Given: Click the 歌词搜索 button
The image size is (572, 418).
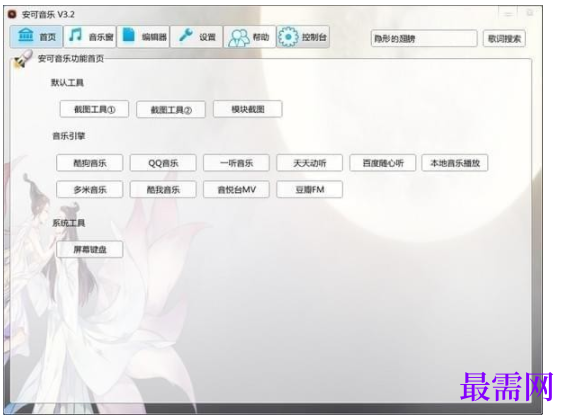Looking at the screenshot, I should click(x=505, y=38).
